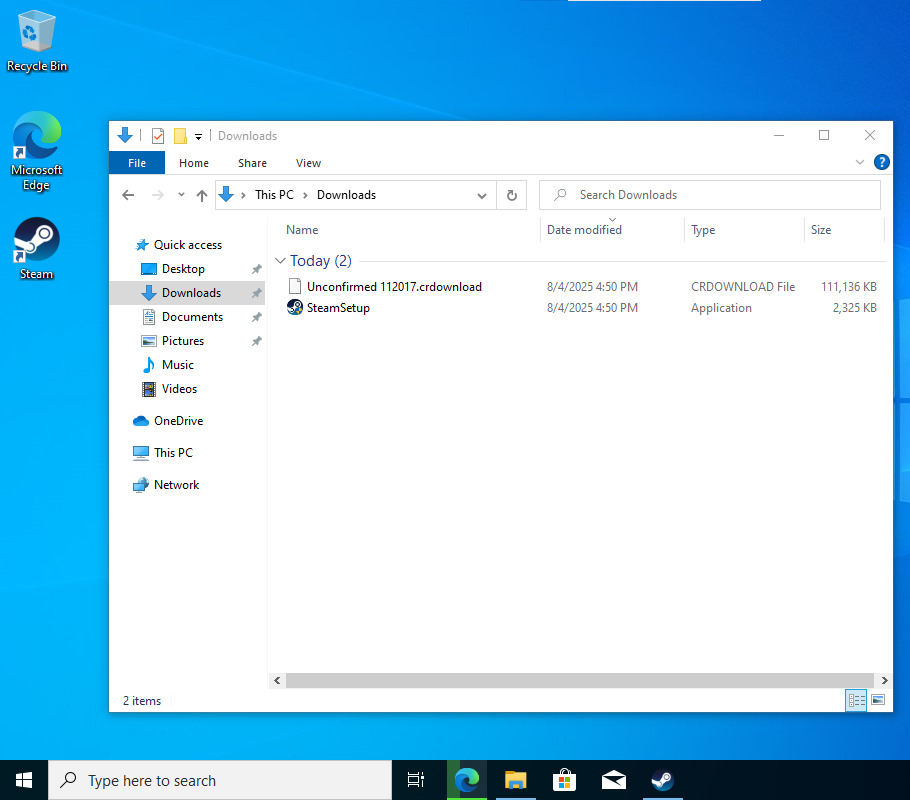Open the blue Help question mark icon
Screen dimensions: 910x800
[882, 162]
